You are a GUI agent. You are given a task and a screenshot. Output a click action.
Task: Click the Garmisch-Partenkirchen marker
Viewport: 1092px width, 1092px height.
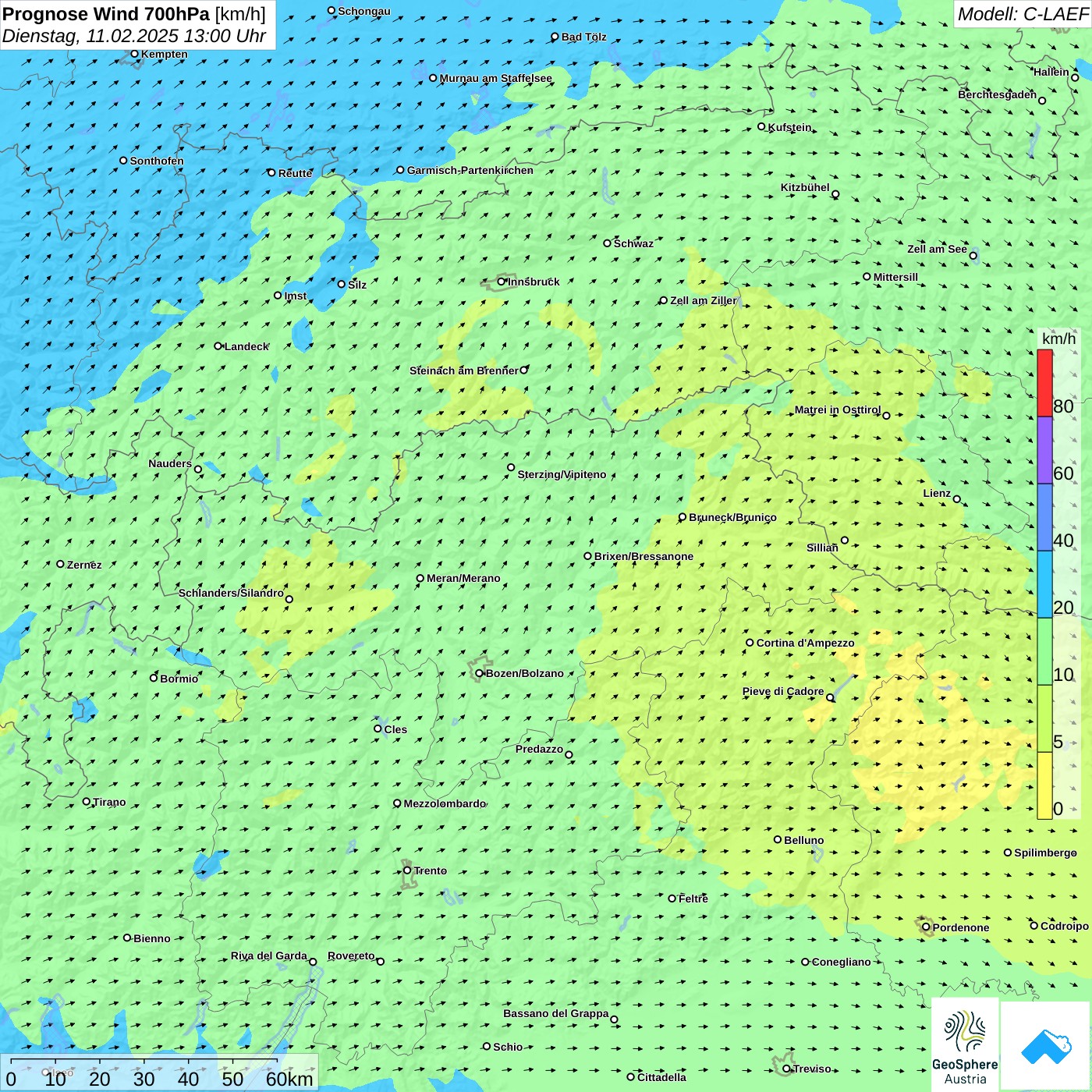pos(401,170)
